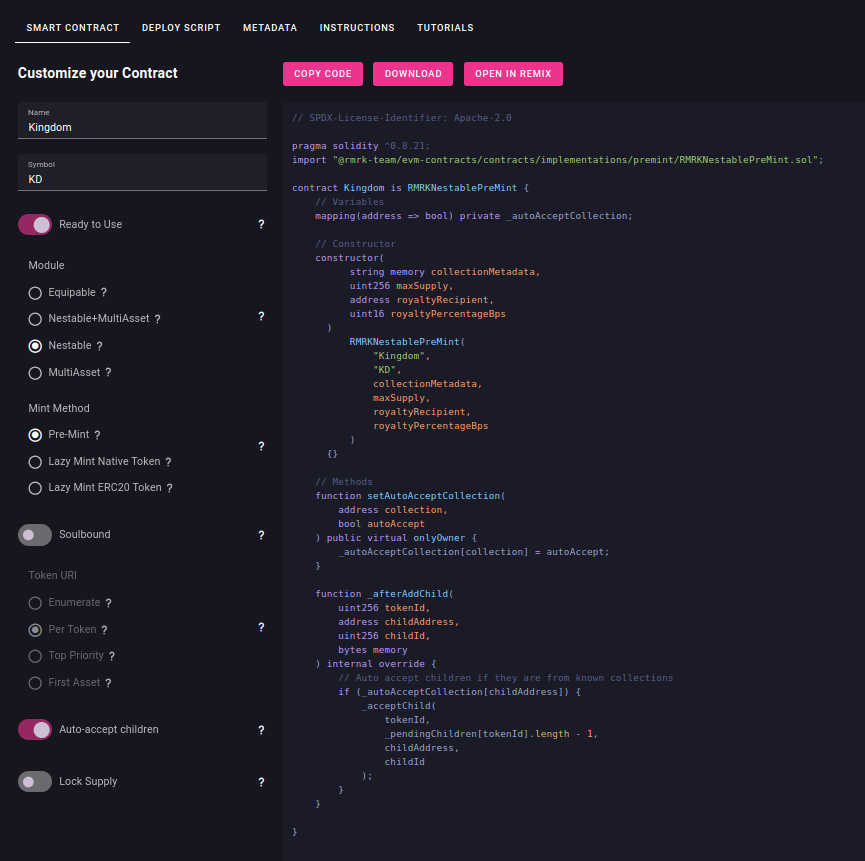
Task: Click help icon beside Lazy Mint Native Token
Action: [x=168, y=462]
